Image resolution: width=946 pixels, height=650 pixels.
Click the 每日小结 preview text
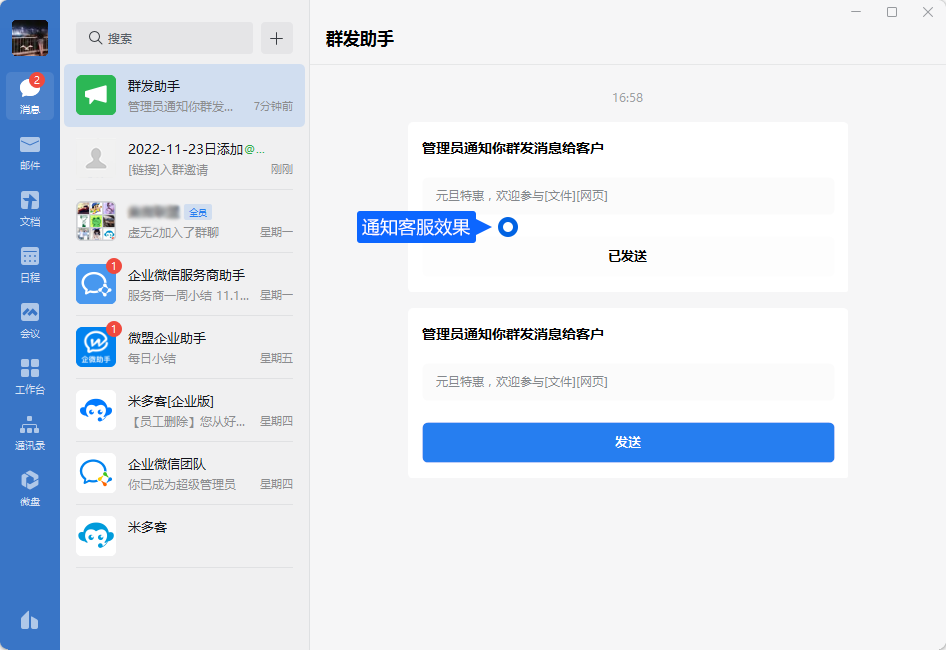pyautogui.click(x=152, y=358)
